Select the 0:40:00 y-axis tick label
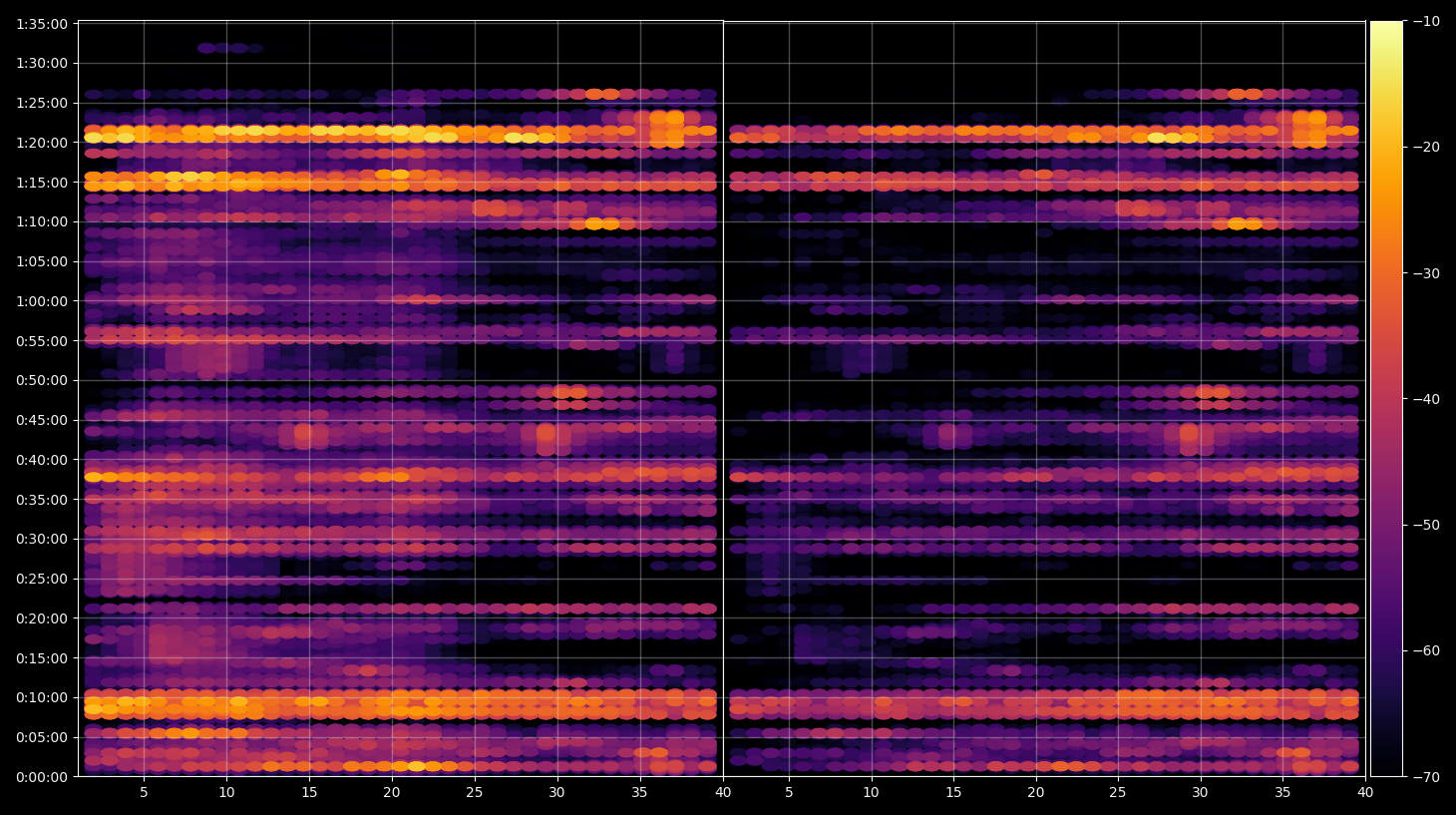 coord(42,460)
